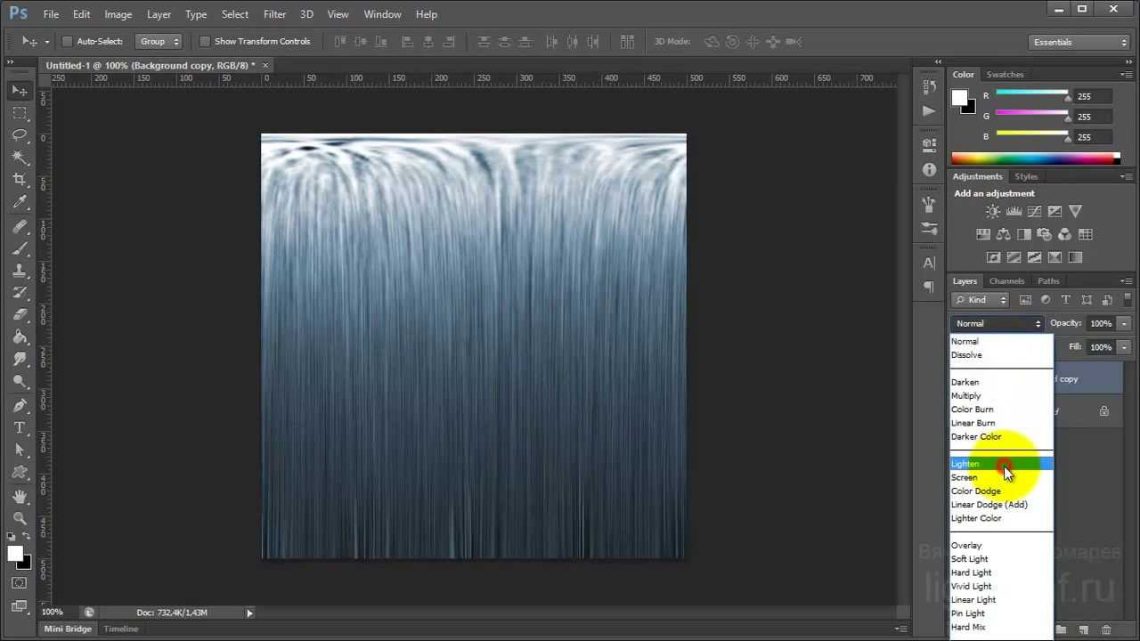Add a Color Balance adjustment
Image resolution: width=1140 pixels, height=641 pixels.
[1003, 235]
